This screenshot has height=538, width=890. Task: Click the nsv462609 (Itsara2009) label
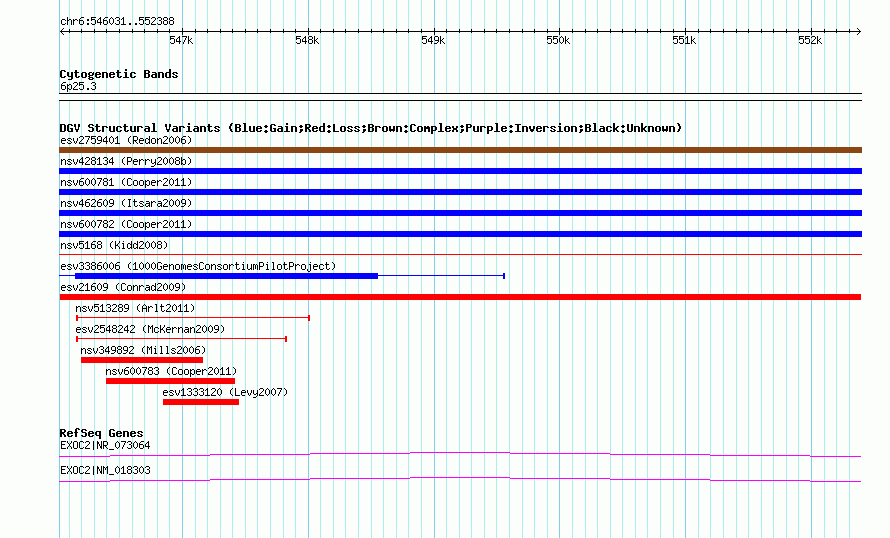click(x=126, y=203)
